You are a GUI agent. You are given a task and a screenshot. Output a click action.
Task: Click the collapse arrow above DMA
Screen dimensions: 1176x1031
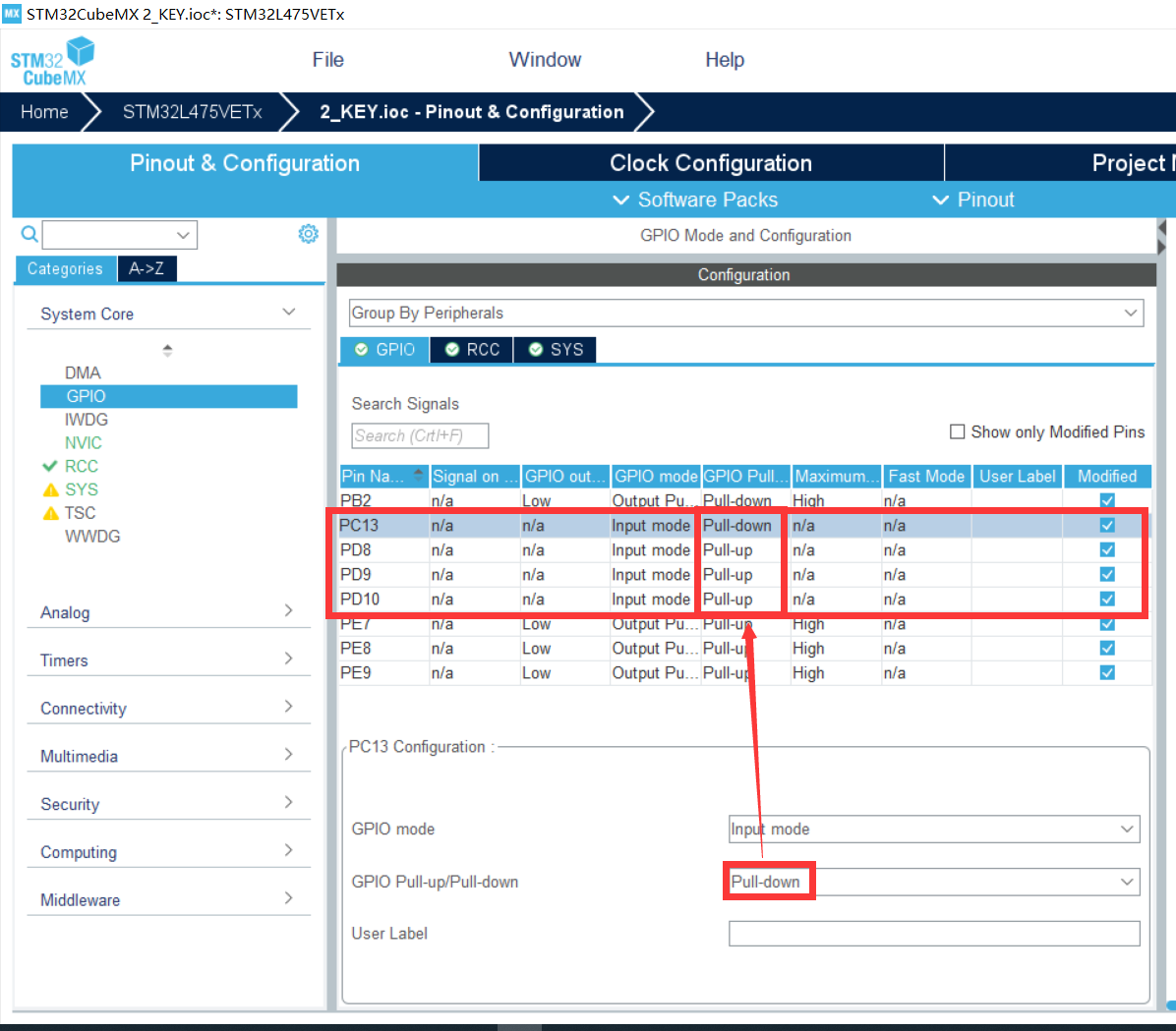[x=167, y=350]
